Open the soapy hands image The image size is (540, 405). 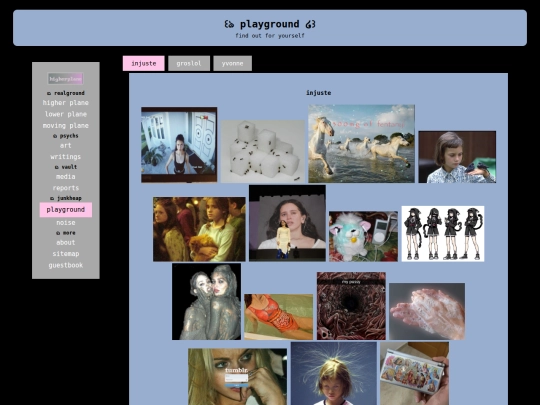point(427,311)
